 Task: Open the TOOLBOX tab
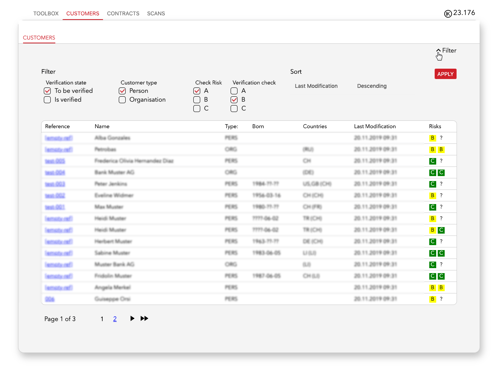pyautogui.click(x=46, y=14)
